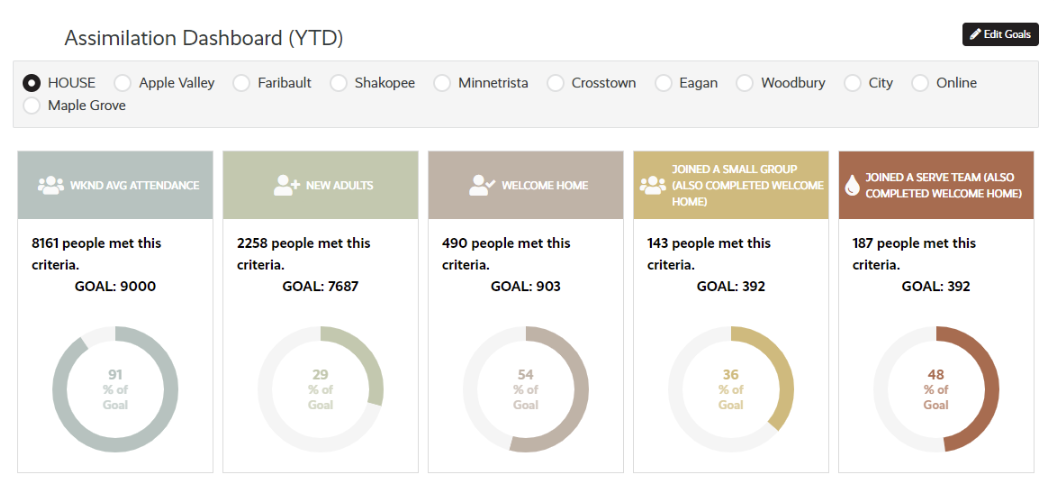The image size is (1054, 493).
Task: Select the Online radio button
Action: click(x=920, y=83)
